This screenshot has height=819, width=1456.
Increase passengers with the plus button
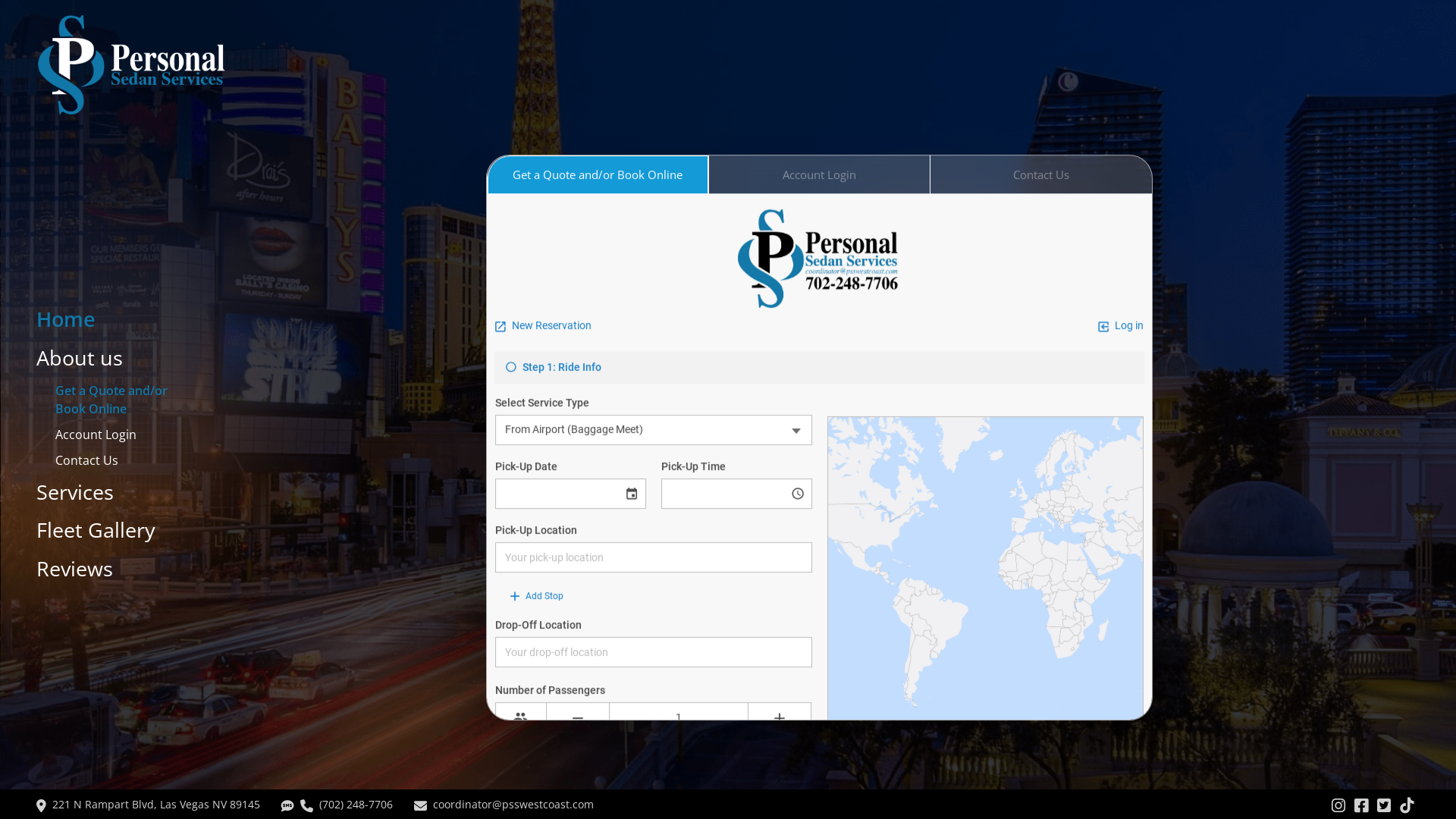779,714
